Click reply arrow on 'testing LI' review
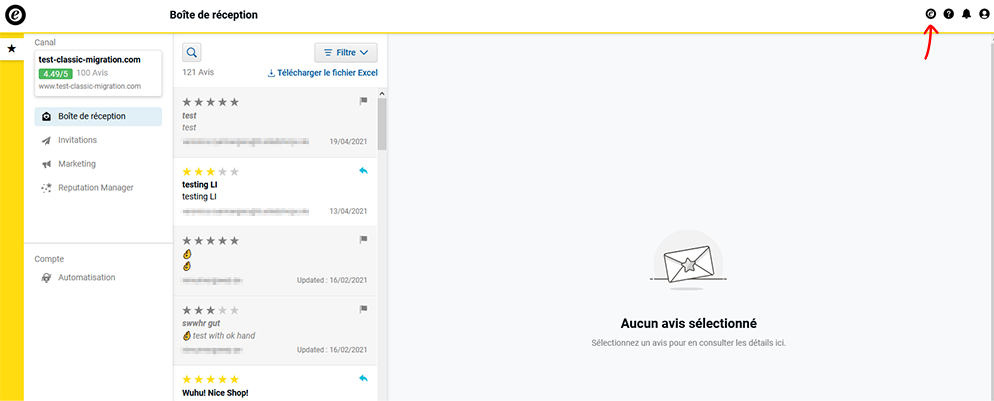This screenshot has height=401, width=994. (x=364, y=171)
